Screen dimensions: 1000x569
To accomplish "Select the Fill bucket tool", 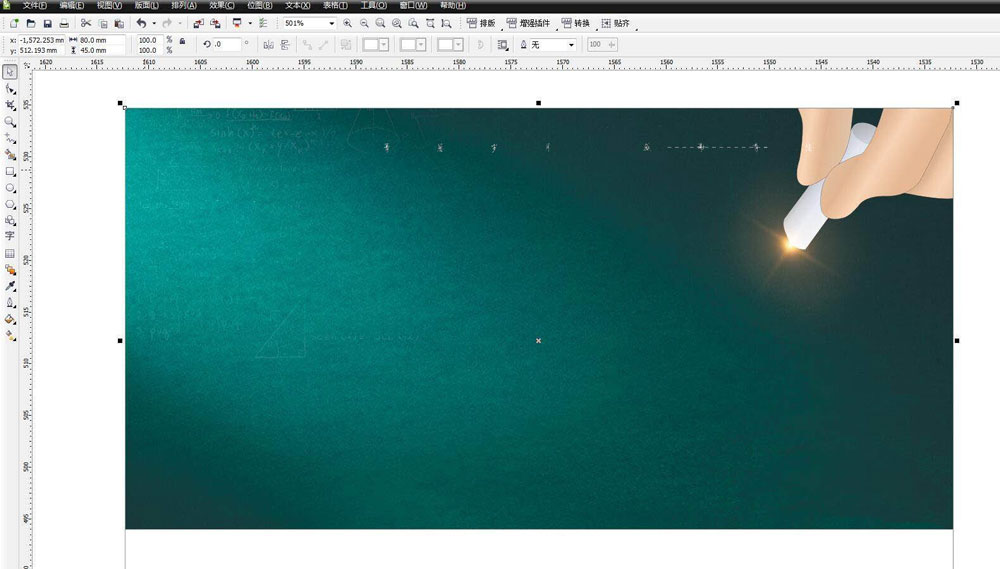I will [10, 319].
